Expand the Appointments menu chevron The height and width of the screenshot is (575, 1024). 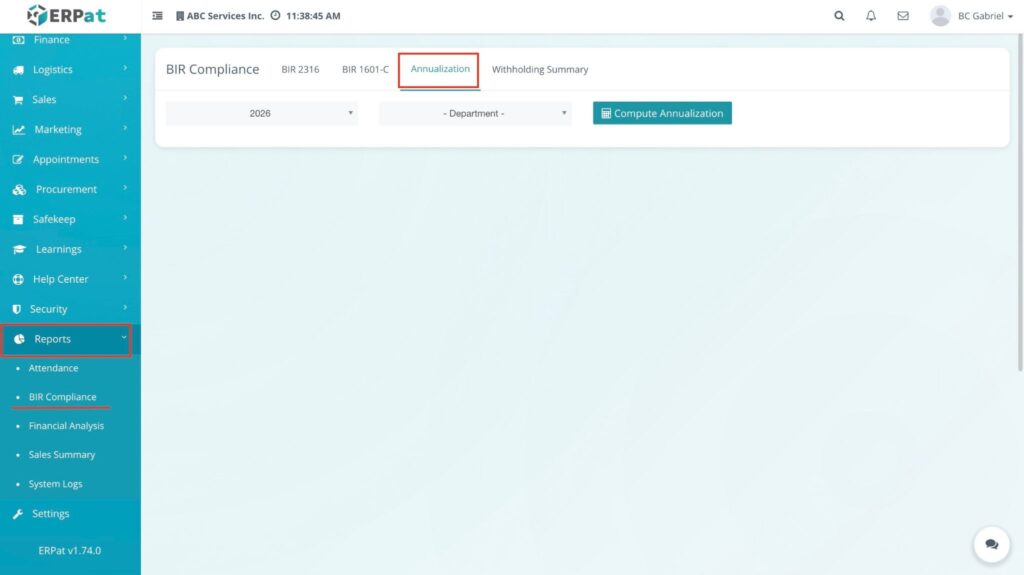click(x=125, y=158)
